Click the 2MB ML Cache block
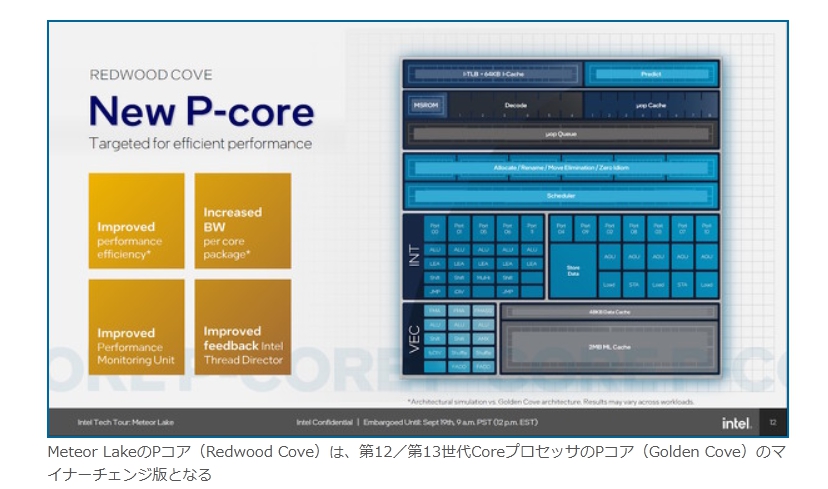Screen dimensions: 828x489 coord(608,346)
